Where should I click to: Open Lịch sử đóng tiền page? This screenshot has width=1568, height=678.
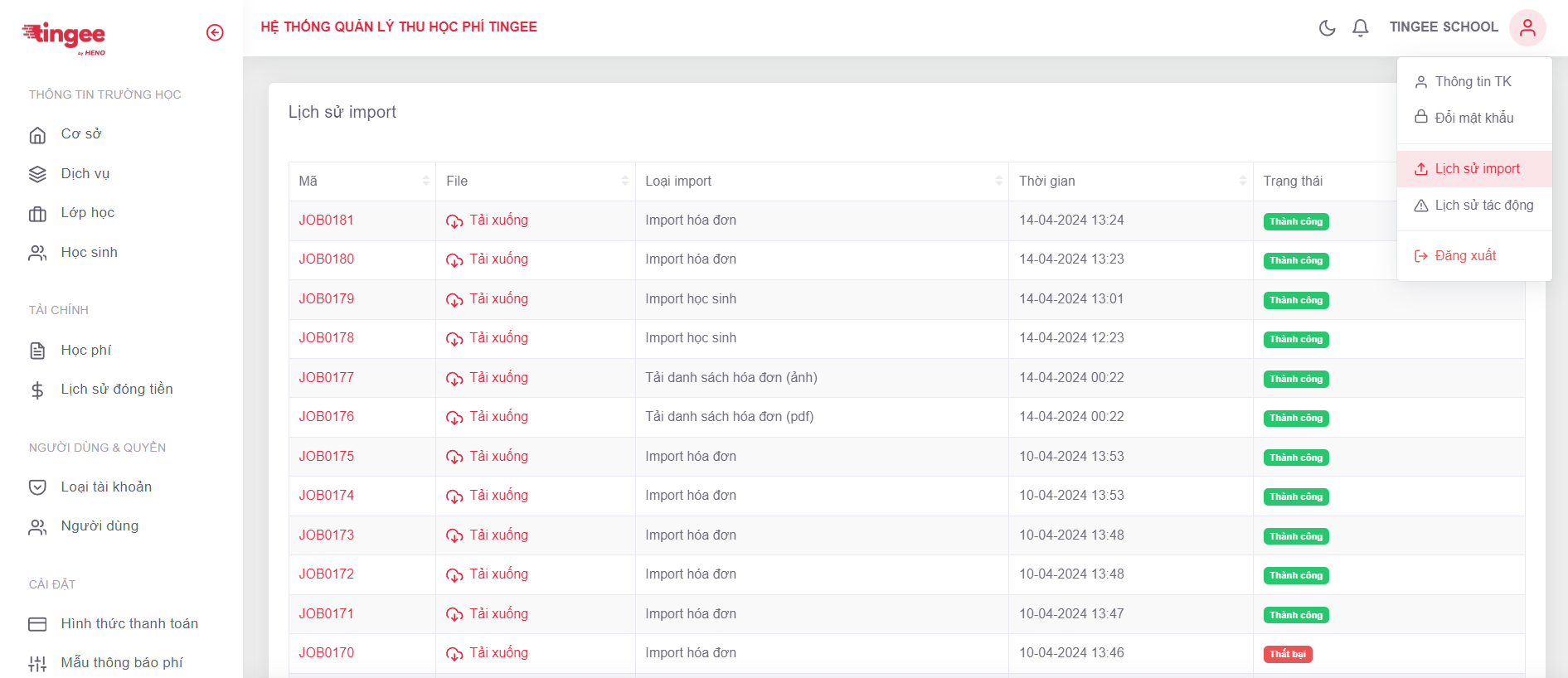click(x=116, y=390)
